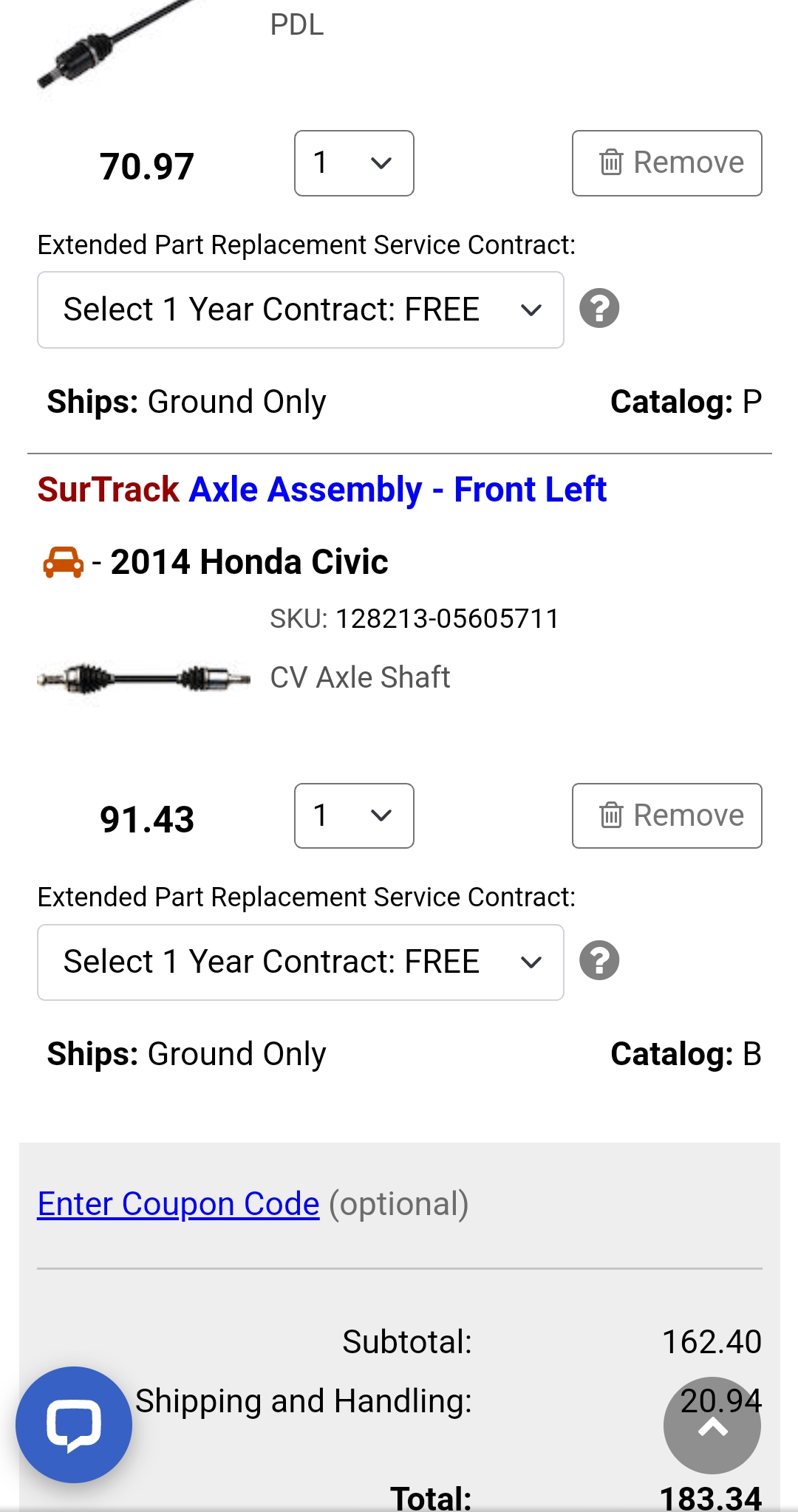Screen dimensions: 798x1512
Task: Click the SurTrack CV axle shaft thumbnail
Action: (144, 678)
